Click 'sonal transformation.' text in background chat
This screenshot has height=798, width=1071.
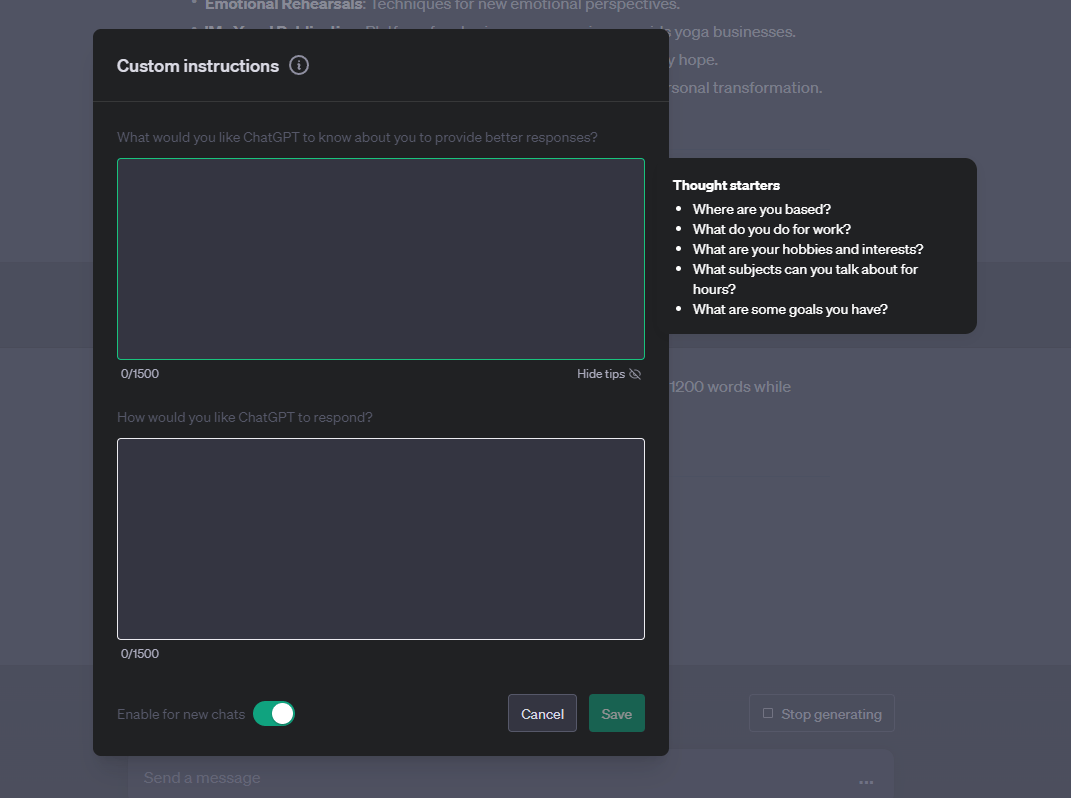[x=746, y=87]
